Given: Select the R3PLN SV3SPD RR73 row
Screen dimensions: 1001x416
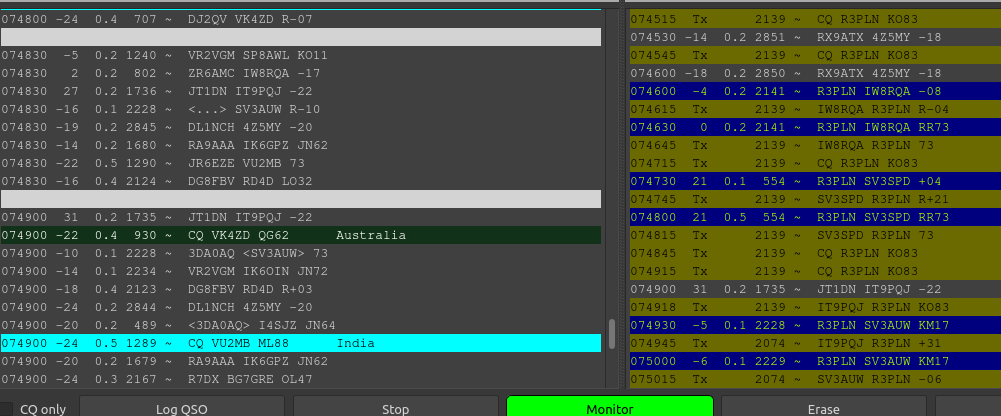Looking at the screenshot, I should coord(815,217).
